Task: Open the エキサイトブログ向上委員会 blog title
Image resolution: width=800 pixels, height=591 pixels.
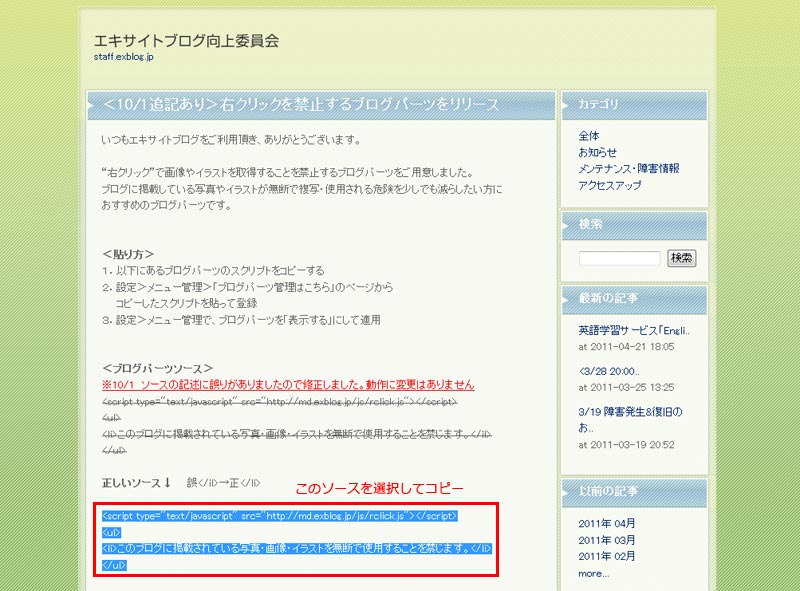Action: 186,41
